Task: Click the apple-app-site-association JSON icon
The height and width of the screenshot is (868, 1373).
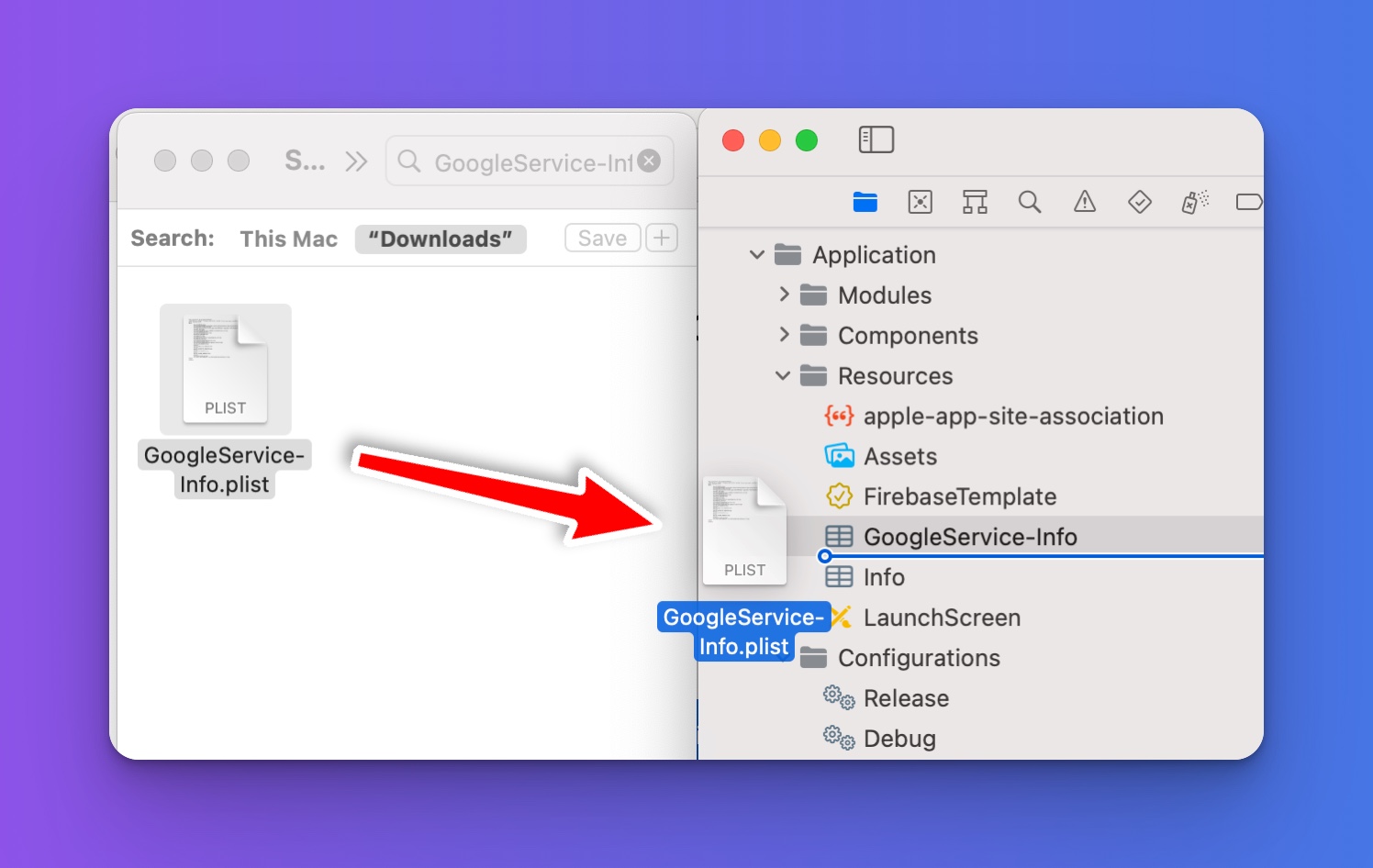Action: point(839,416)
